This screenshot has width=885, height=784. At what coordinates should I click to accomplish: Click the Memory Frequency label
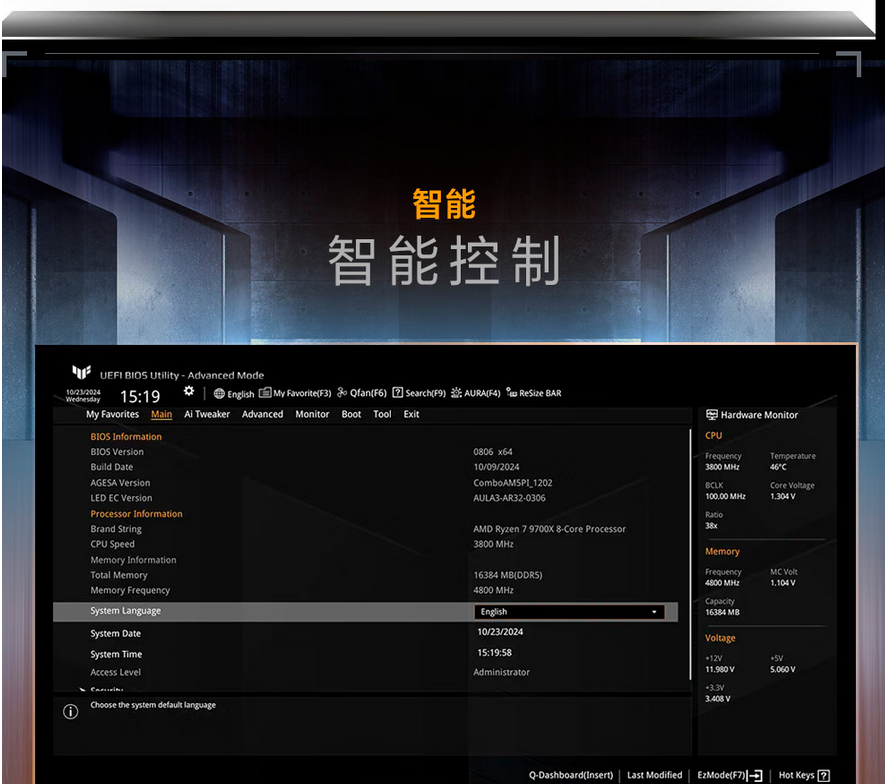(130, 590)
